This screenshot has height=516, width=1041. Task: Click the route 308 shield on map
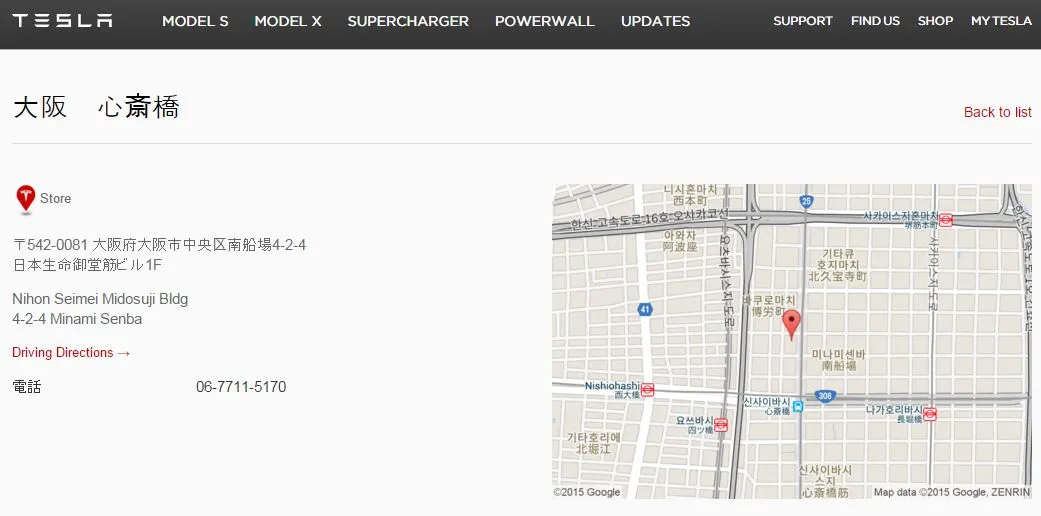[825, 396]
